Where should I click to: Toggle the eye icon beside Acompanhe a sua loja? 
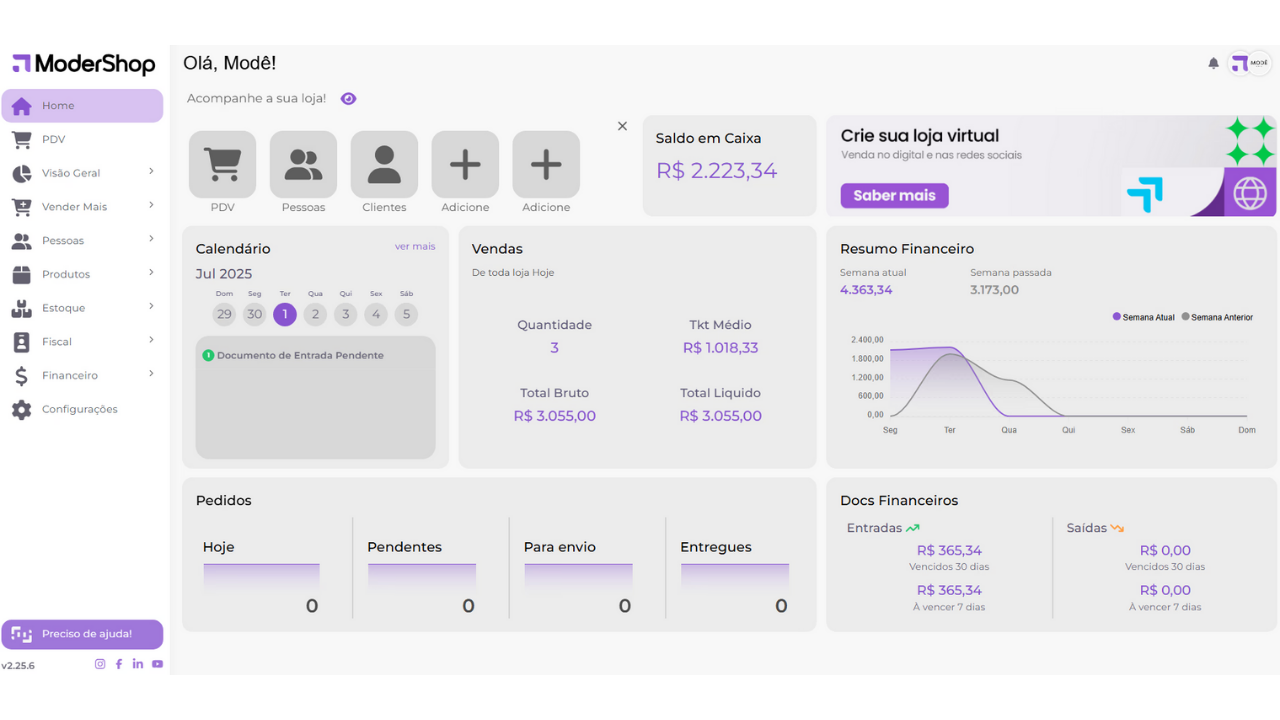click(x=348, y=99)
